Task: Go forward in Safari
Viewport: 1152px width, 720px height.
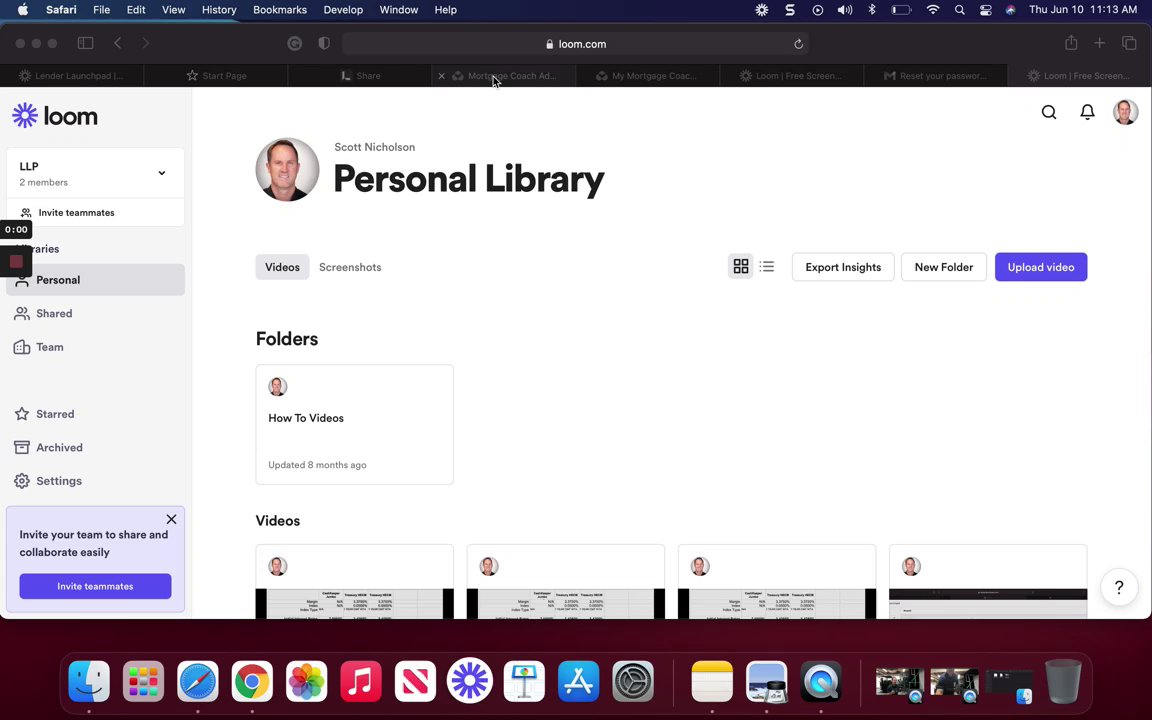Action: point(145,43)
